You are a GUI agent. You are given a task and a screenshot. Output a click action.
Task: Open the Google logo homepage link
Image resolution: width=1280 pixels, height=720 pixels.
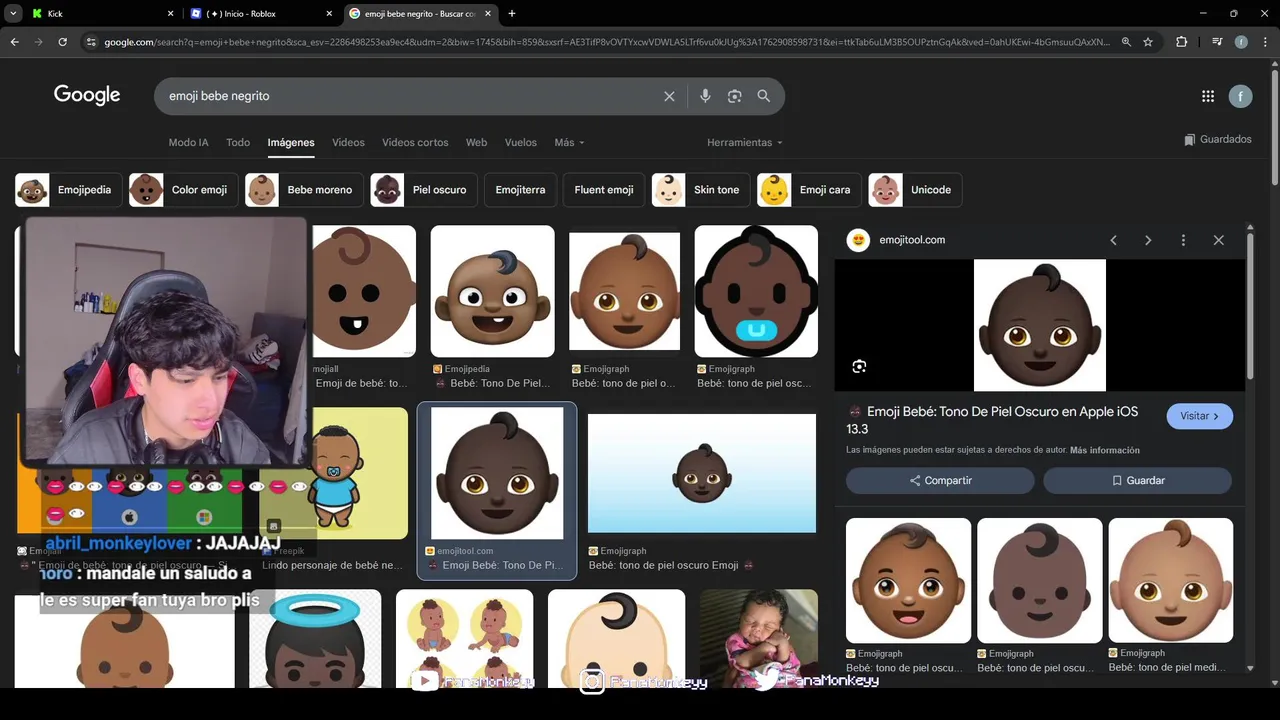pyautogui.click(x=87, y=95)
